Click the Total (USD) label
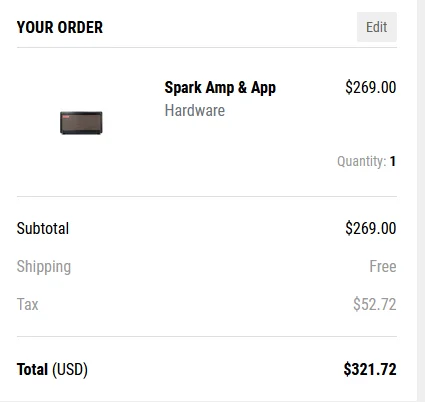 pos(52,370)
